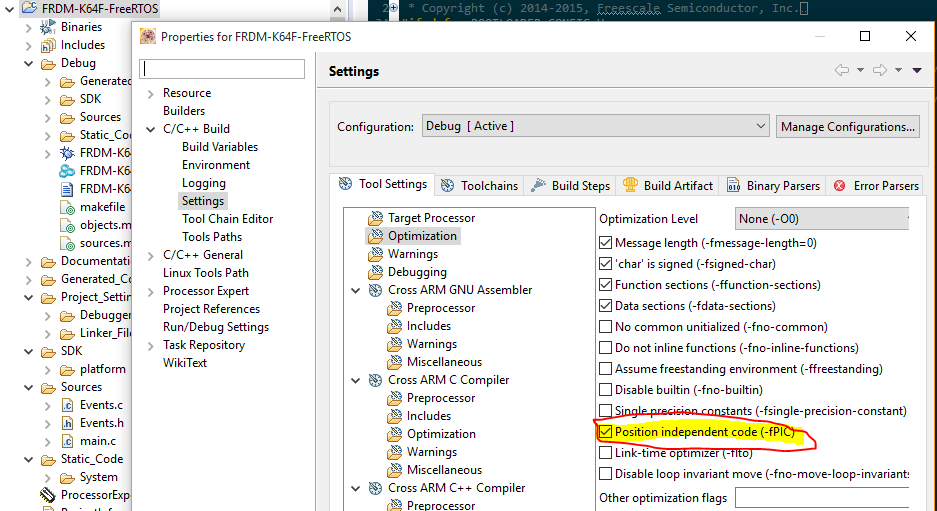Click the Manage Configurations button
Image resolution: width=937 pixels, height=511 pixels.
pyautogui.click(x=847, y=127)
